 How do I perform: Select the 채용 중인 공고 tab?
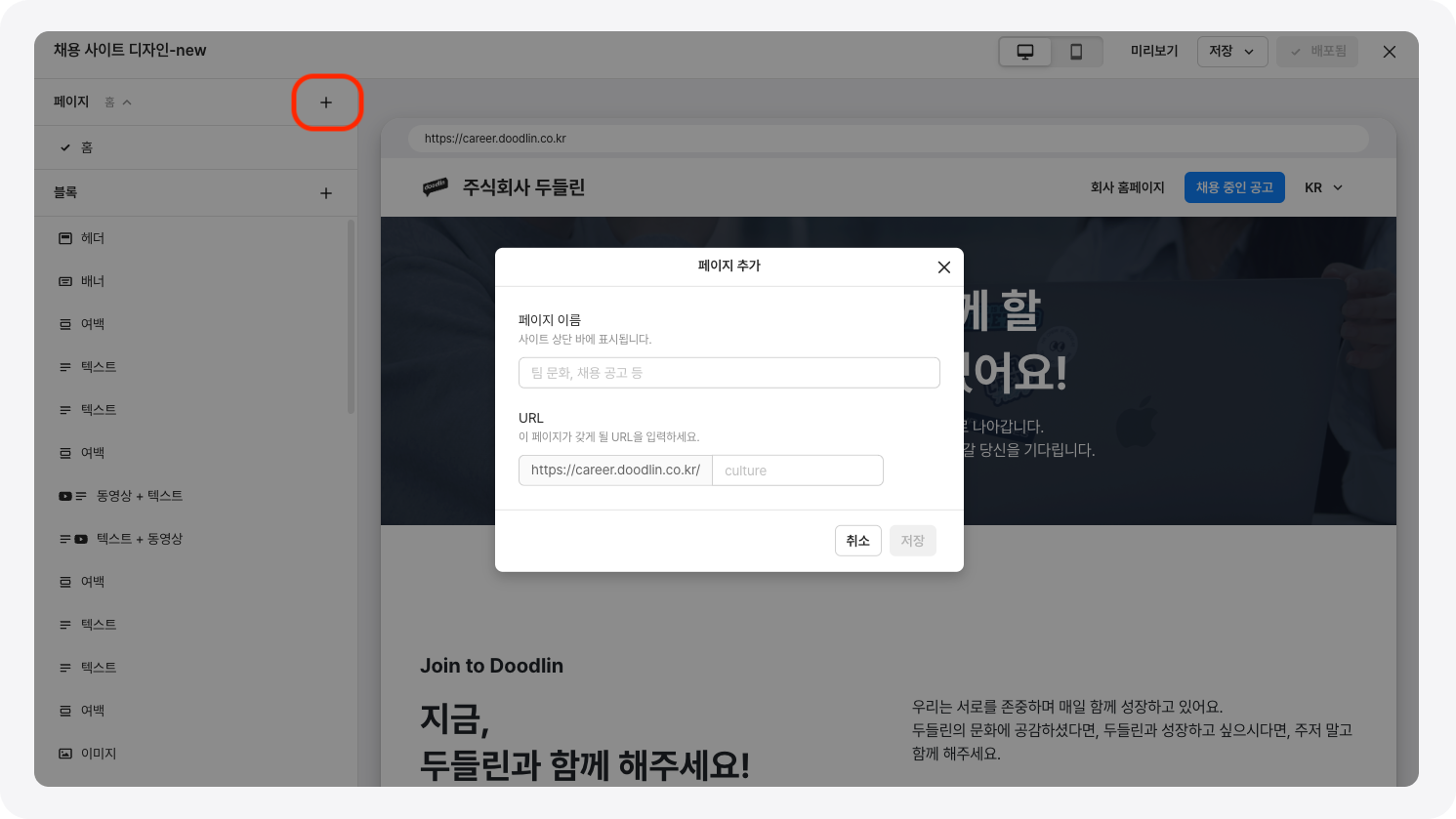[x=1234, y=187]
